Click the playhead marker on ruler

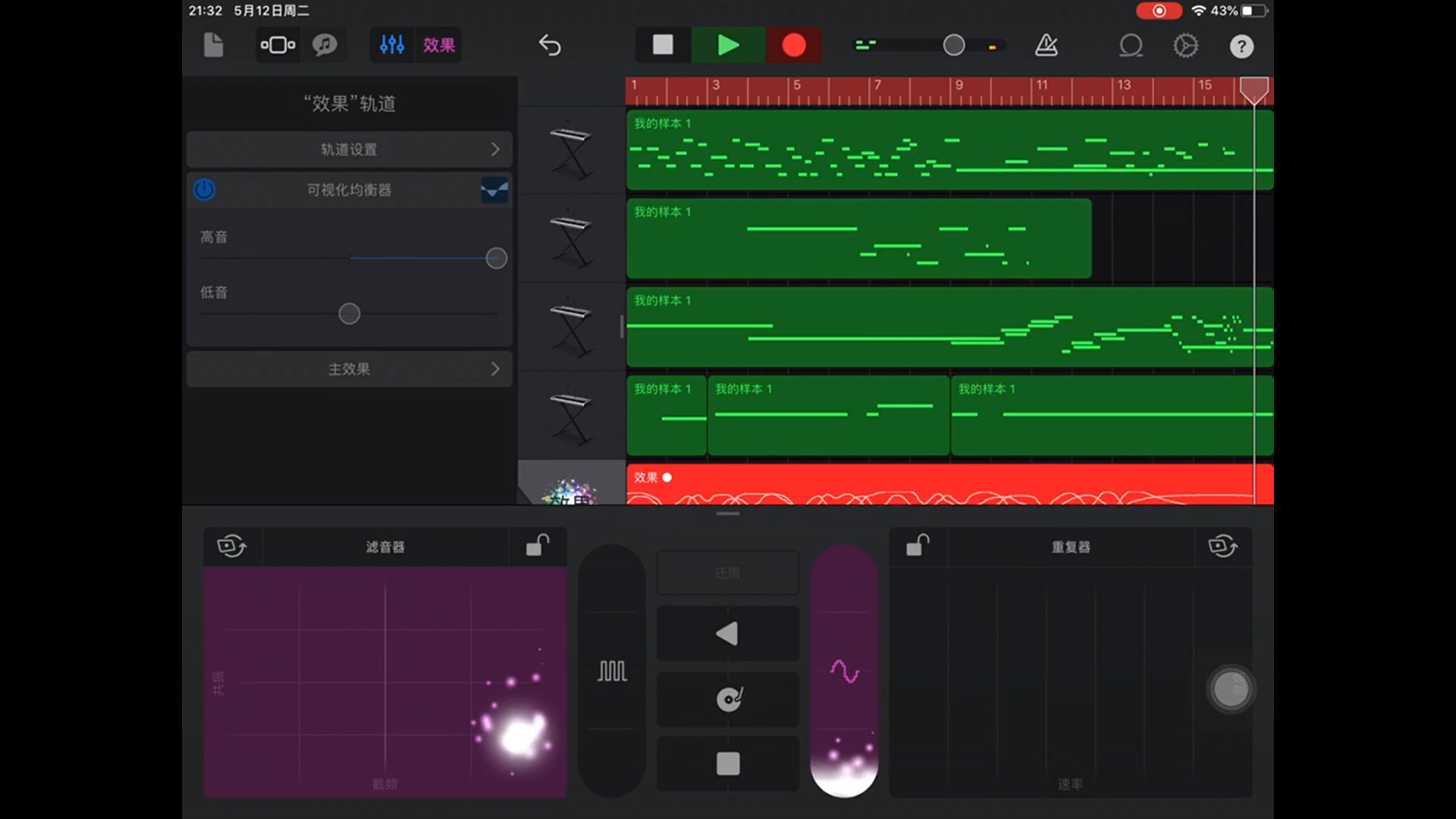click(x=1254, y=89)
